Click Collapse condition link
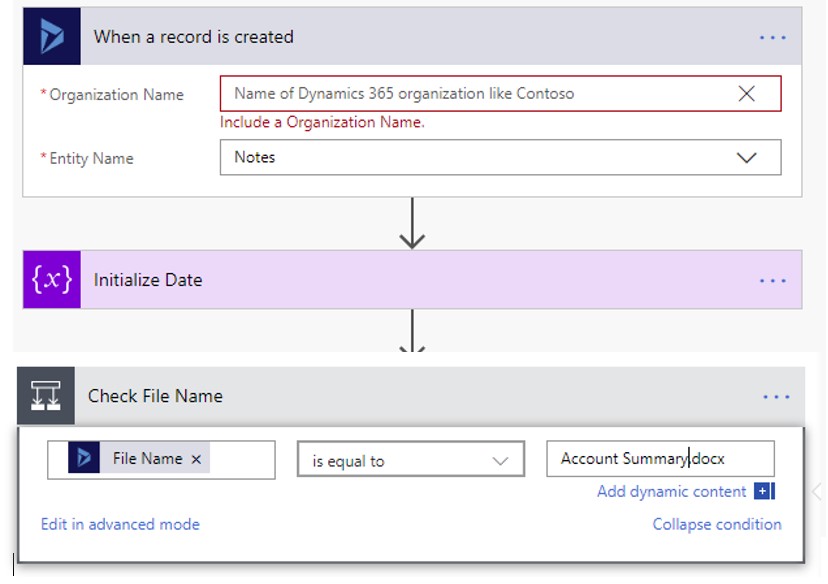 point(717,524)
